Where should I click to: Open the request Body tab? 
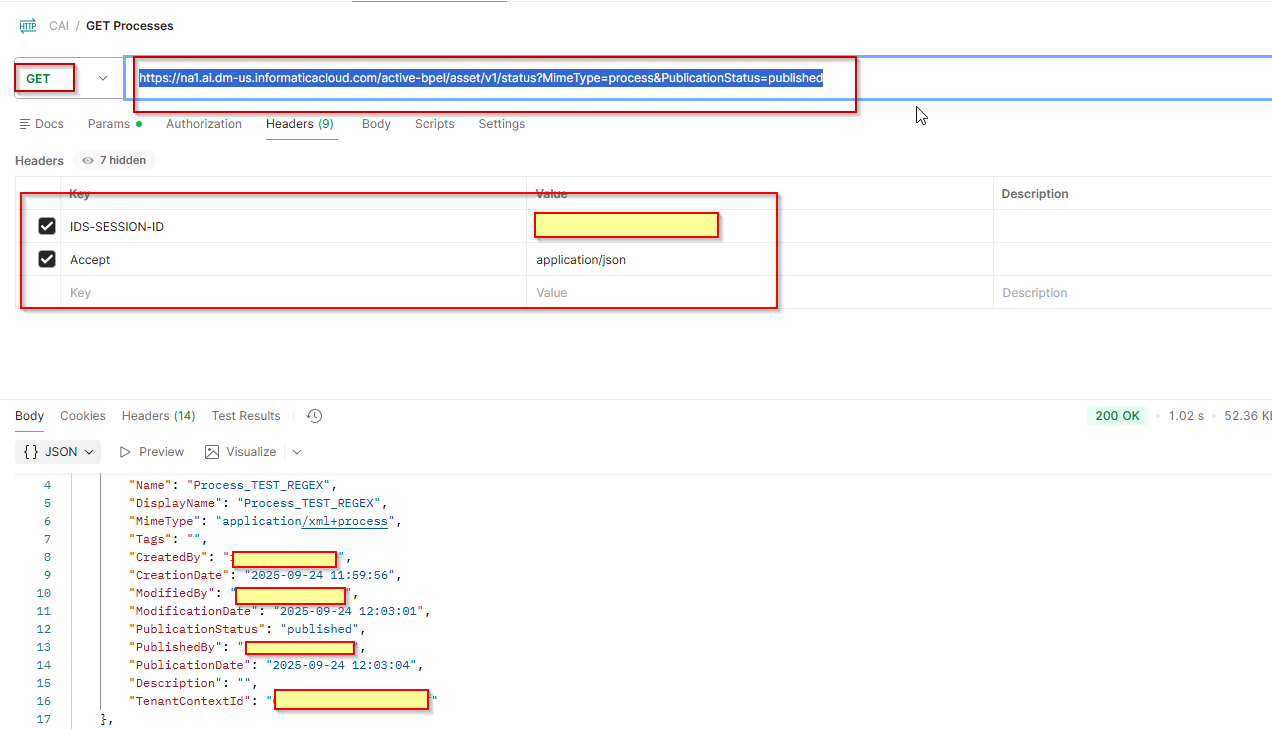[376, 124]
